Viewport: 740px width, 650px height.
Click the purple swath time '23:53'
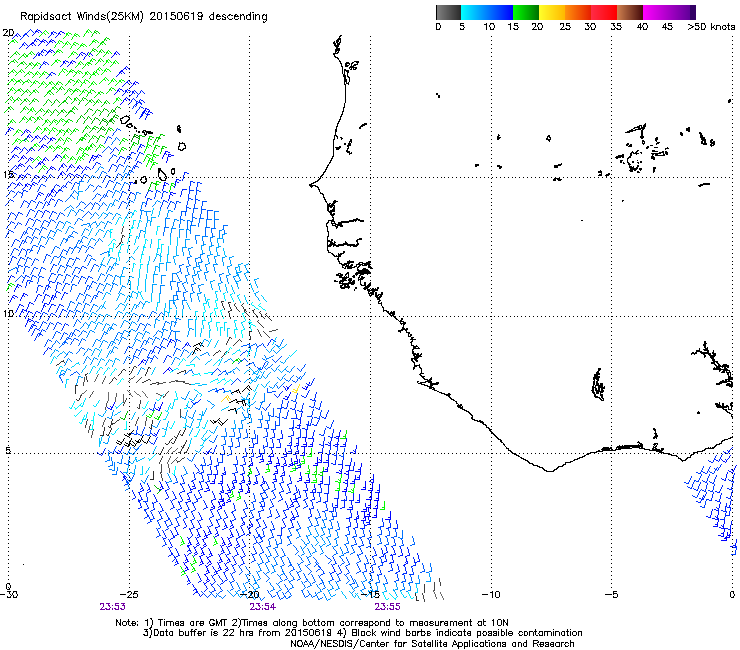(x=112, y=607)
